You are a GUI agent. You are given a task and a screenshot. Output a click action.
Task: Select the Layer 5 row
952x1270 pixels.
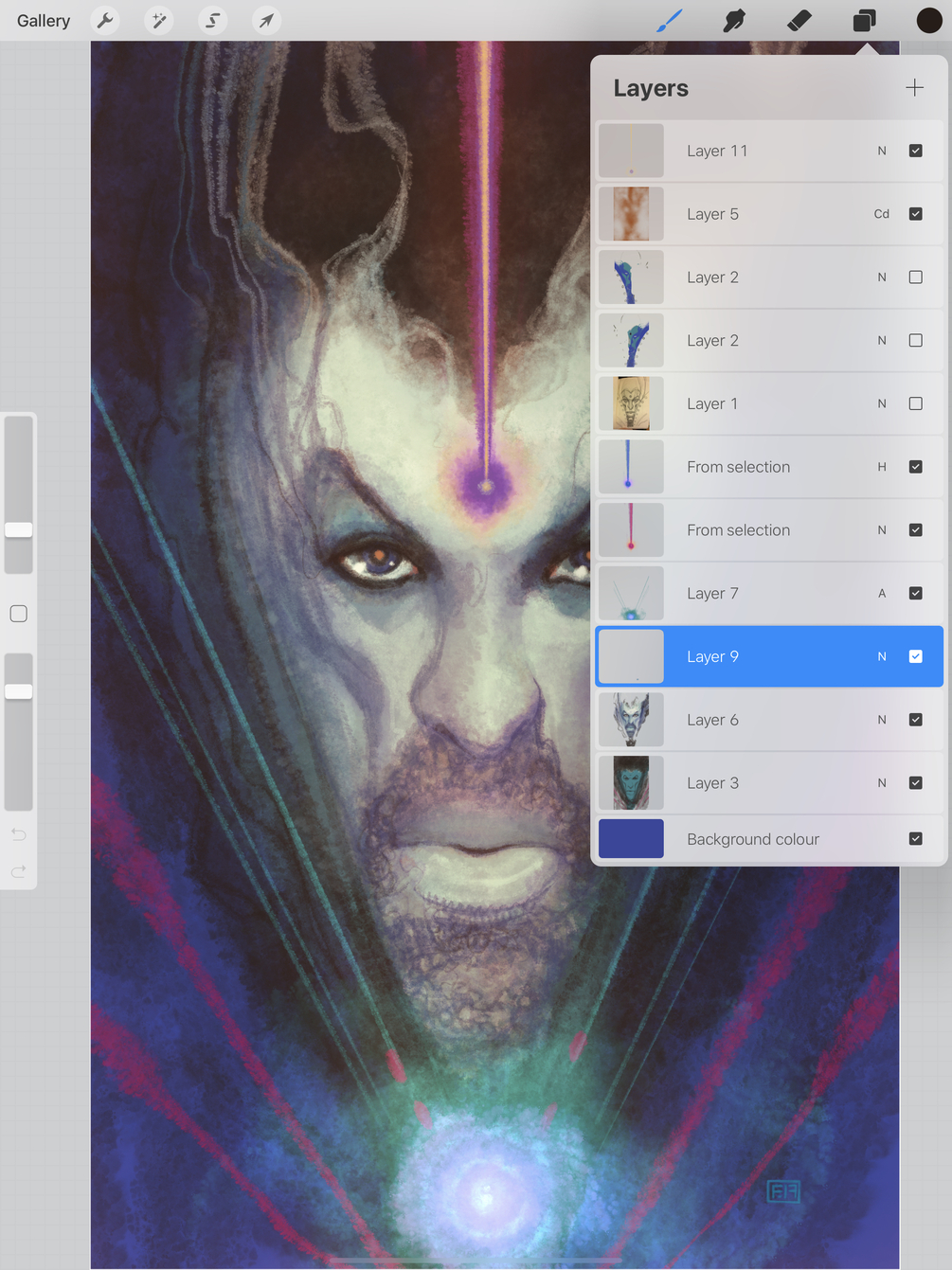769,214
